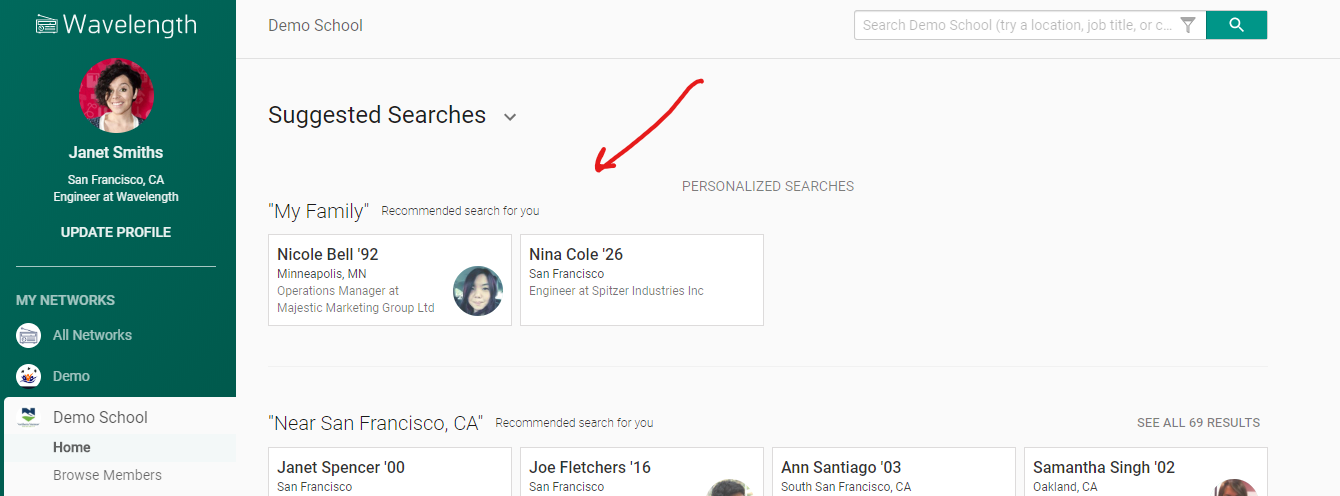The width and height of the screenshot is (1340, 496).
Task: Open the All Networks icon
Action: [28, 335]
